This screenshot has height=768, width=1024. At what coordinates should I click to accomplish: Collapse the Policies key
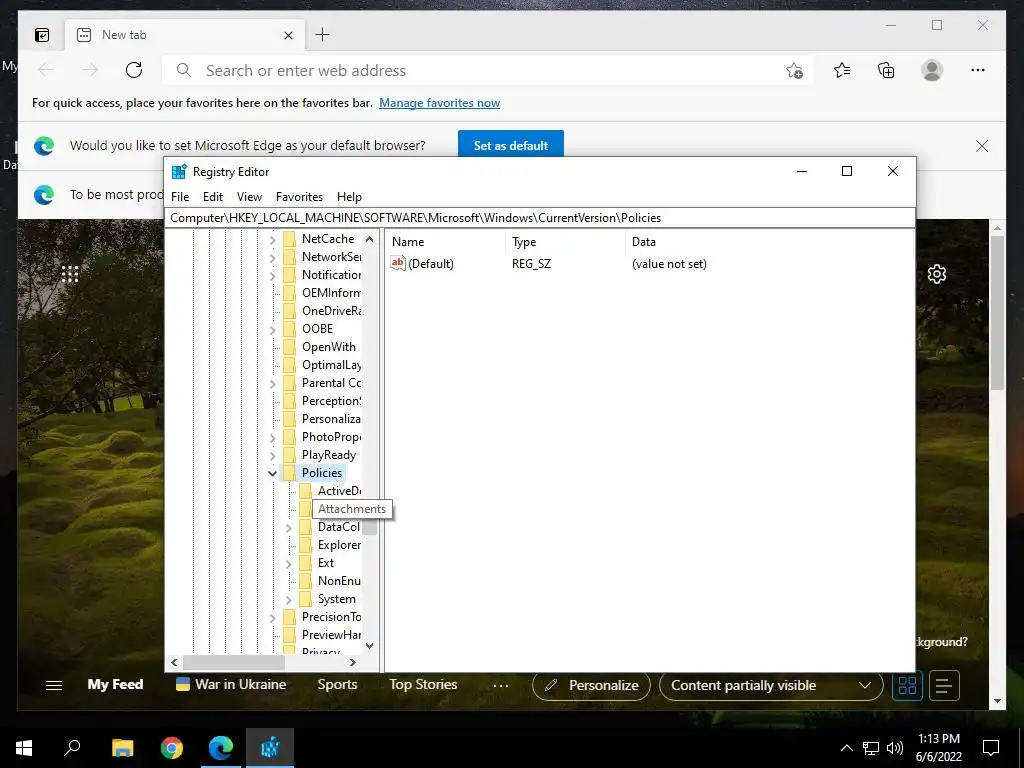pyautogui.click(x=272, y=473)
